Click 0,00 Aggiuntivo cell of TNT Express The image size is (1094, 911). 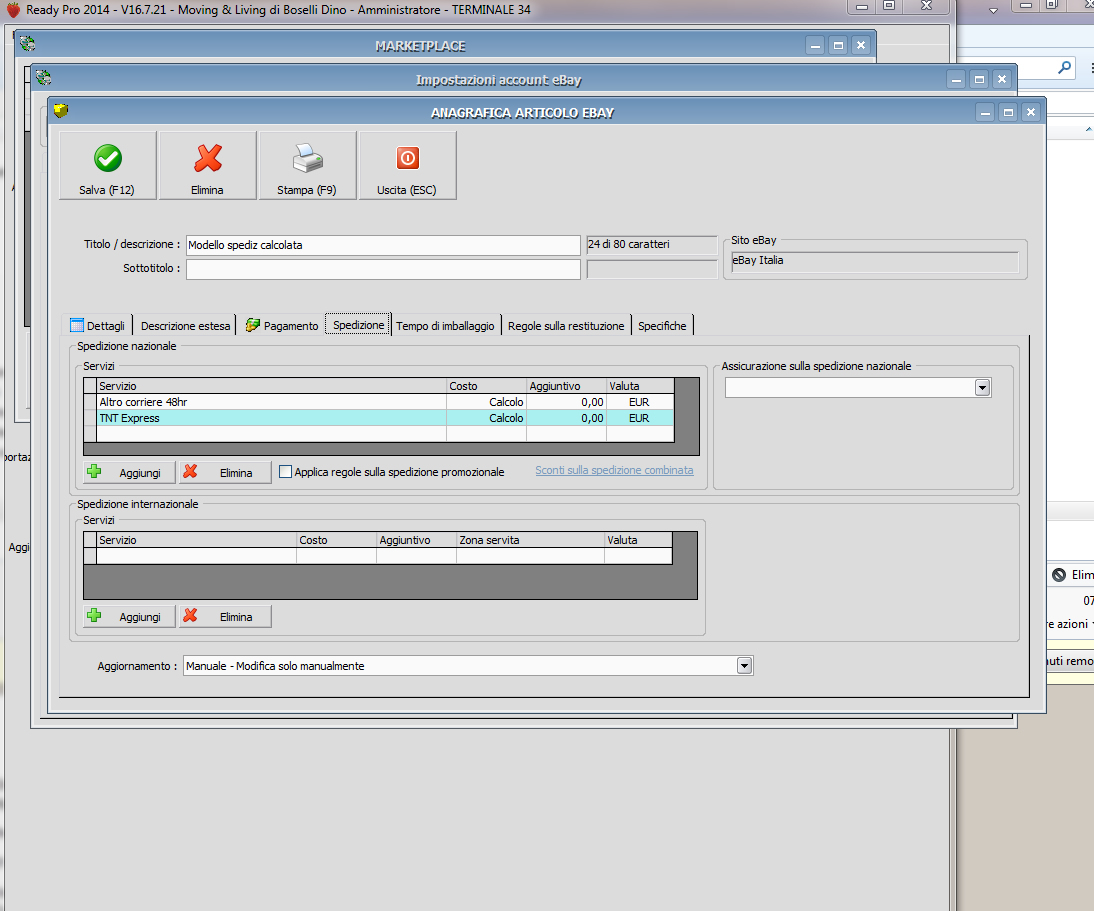coord(567,418)
